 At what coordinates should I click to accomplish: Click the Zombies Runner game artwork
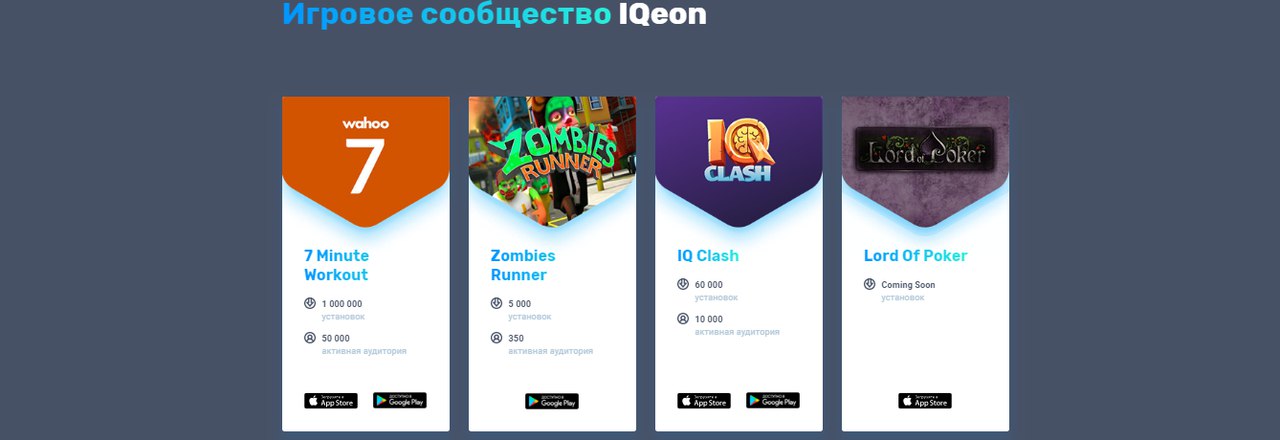point(552,160)
